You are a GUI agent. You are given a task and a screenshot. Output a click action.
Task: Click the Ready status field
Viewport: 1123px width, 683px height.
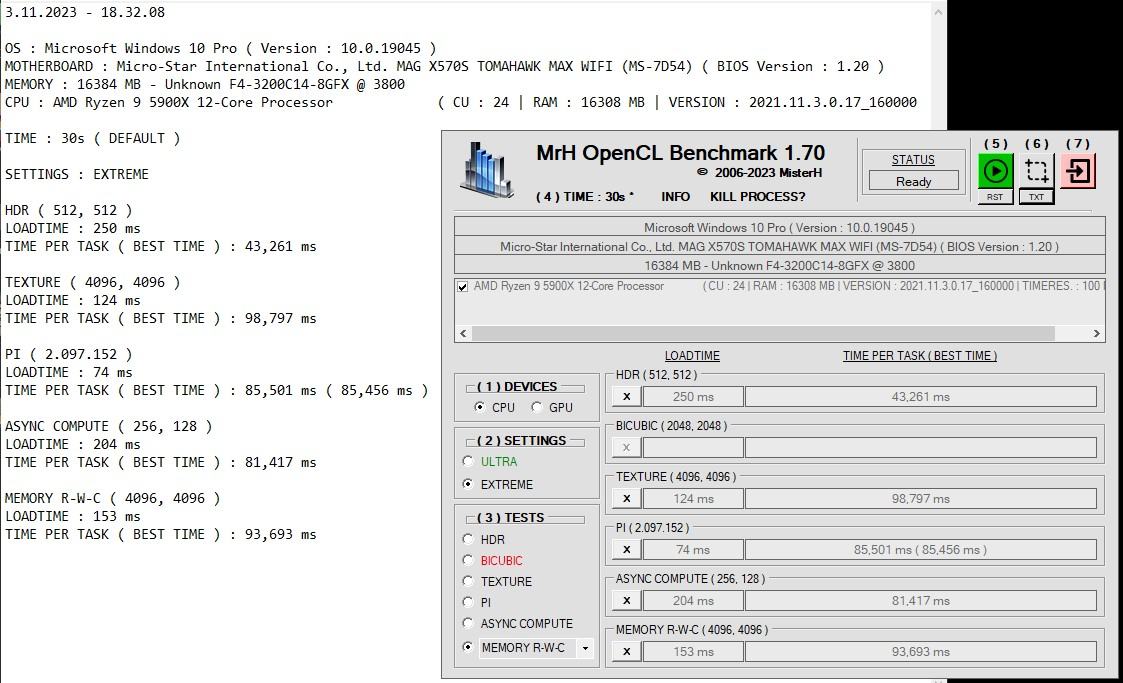(x=913, y=181)
